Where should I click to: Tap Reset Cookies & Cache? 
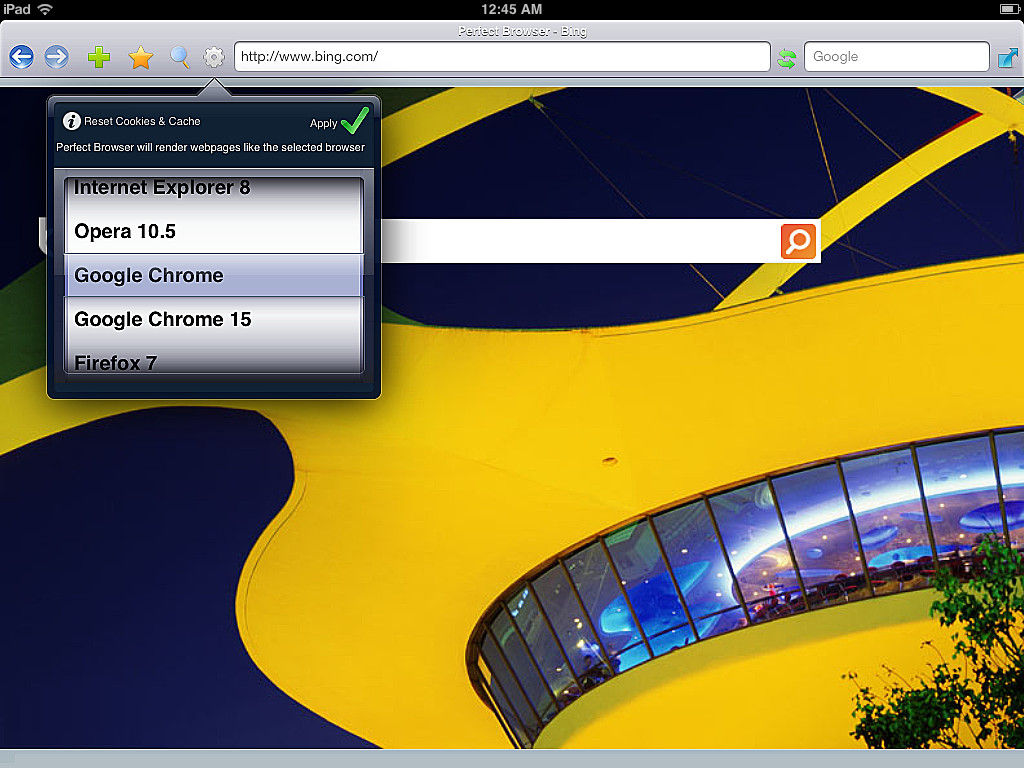point(142,121)
